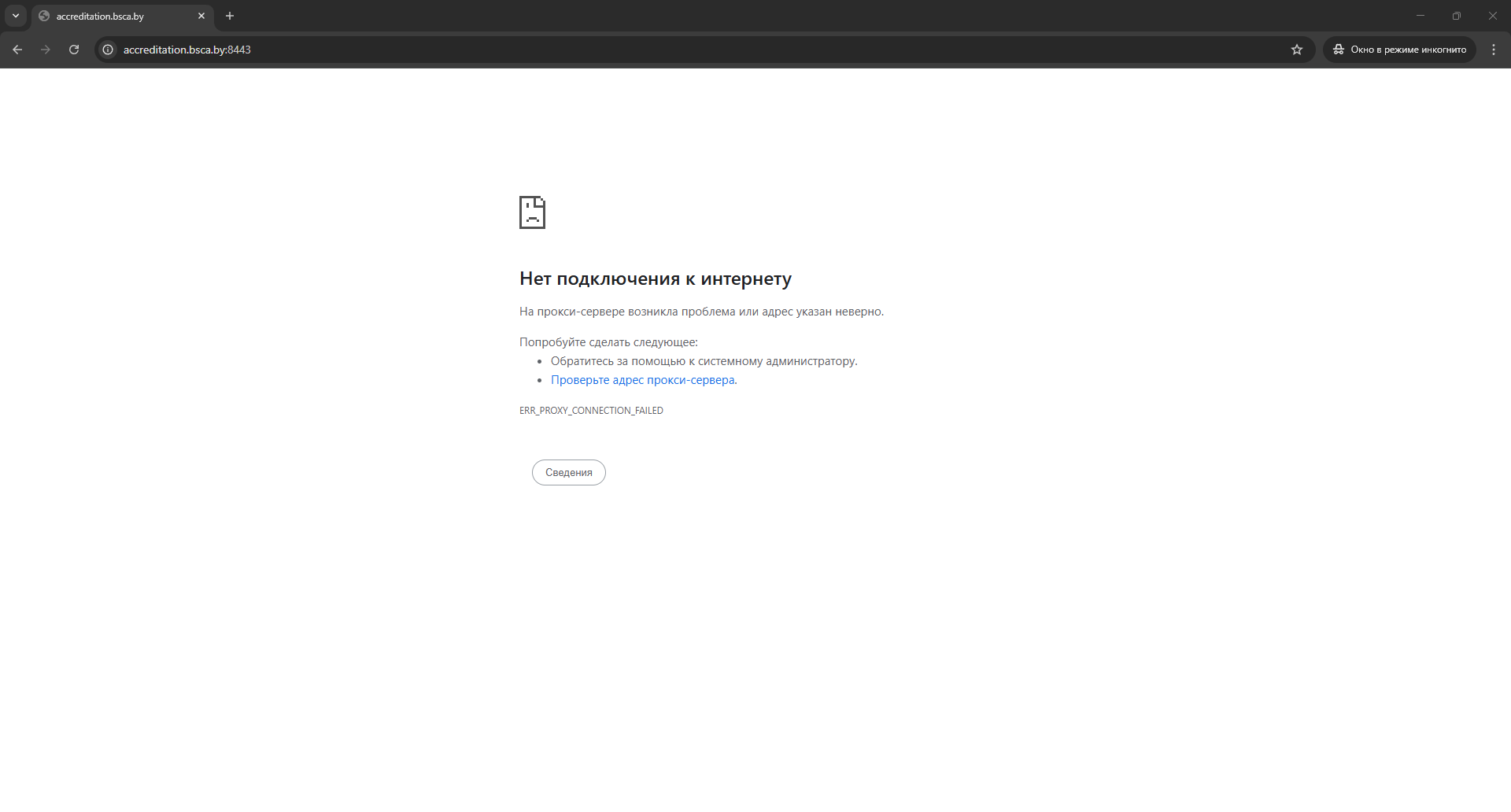The height and width of the screenshot is (812, 1511).
Task: Click the 'Нет подключения к интернету' heading
Action: coord(655,279)
